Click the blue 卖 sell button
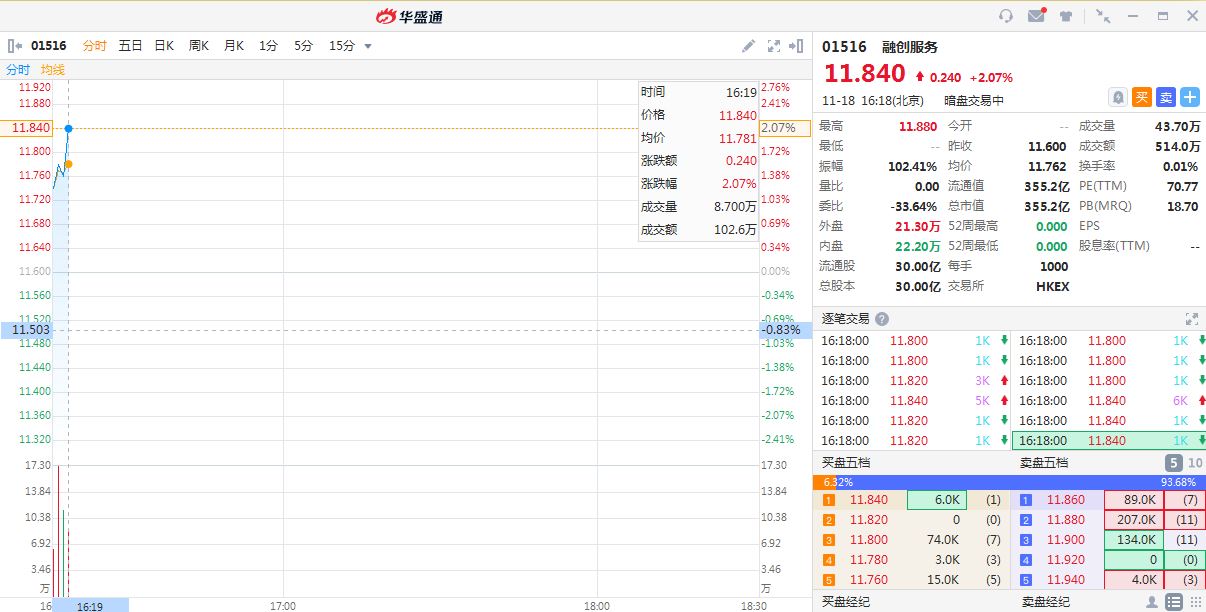 [x=1166, y=97]
